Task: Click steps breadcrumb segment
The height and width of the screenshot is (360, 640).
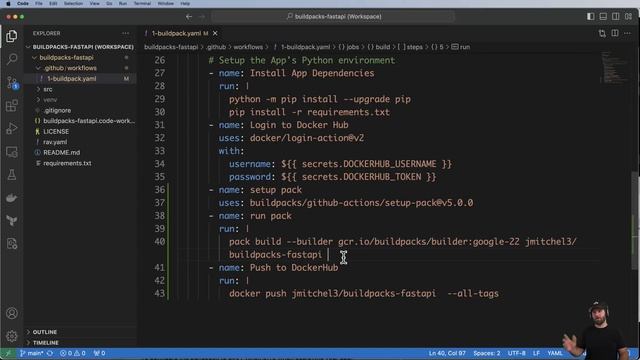Action: point(410,47)
